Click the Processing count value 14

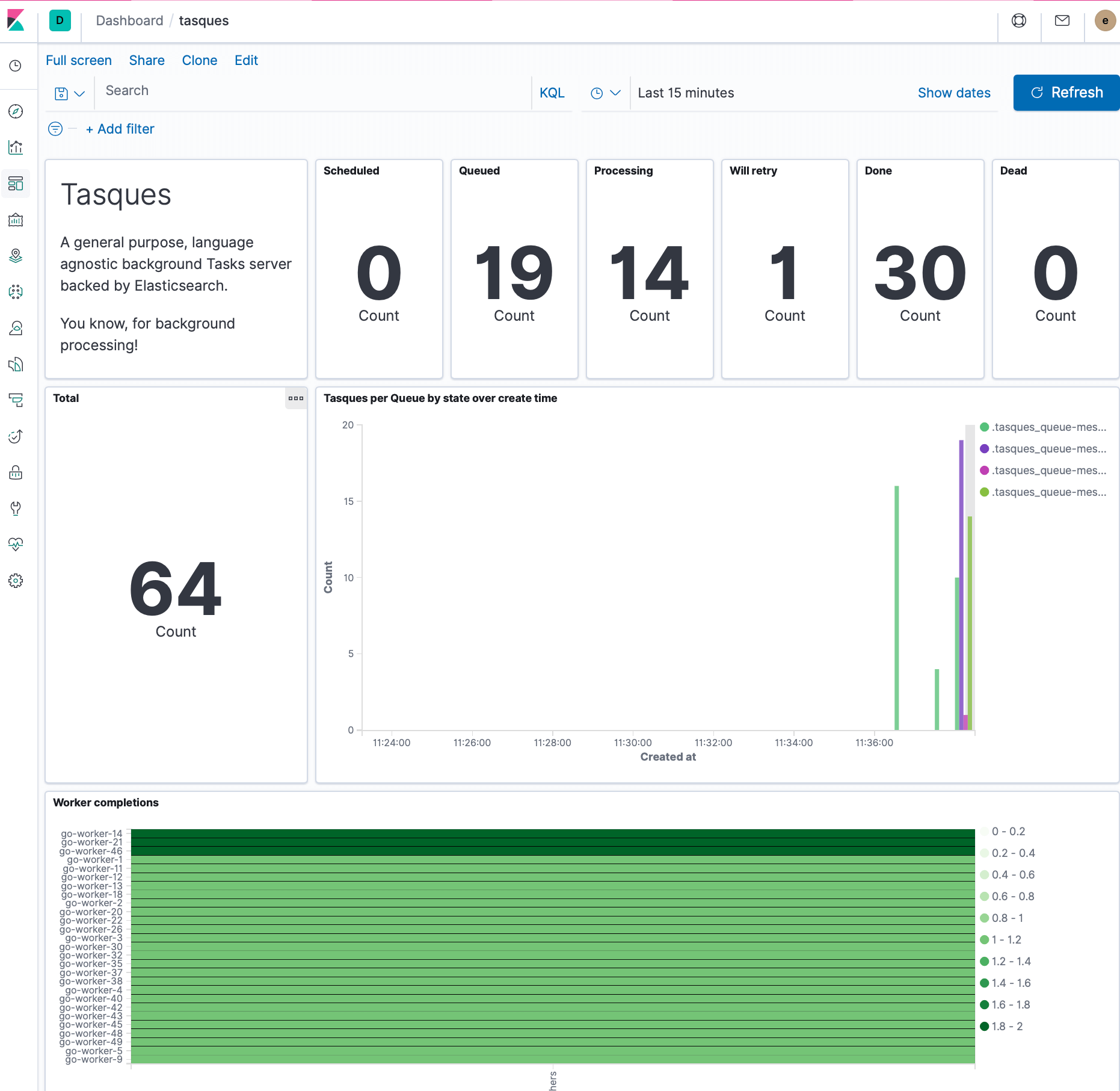tap(650, 273)
